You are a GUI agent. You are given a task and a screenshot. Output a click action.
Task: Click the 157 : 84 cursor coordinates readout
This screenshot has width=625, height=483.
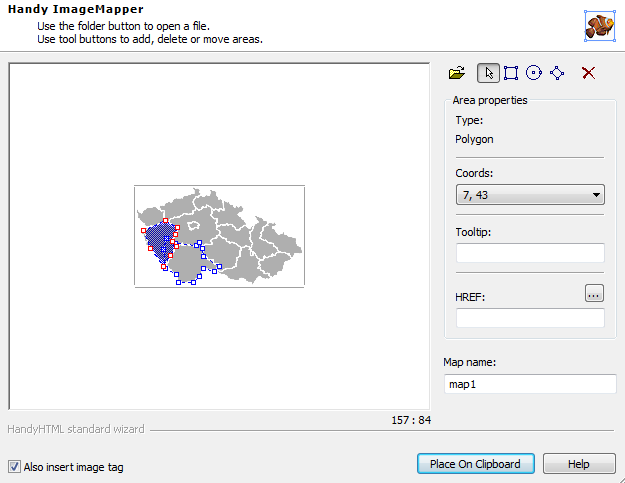coord(411,420)
